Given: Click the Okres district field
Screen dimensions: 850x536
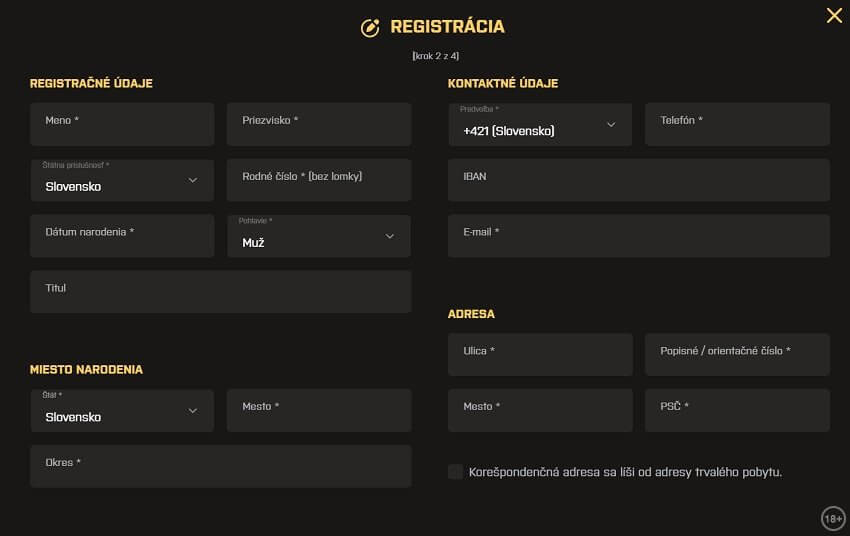Looking at the screenshot, I should 220,467.
